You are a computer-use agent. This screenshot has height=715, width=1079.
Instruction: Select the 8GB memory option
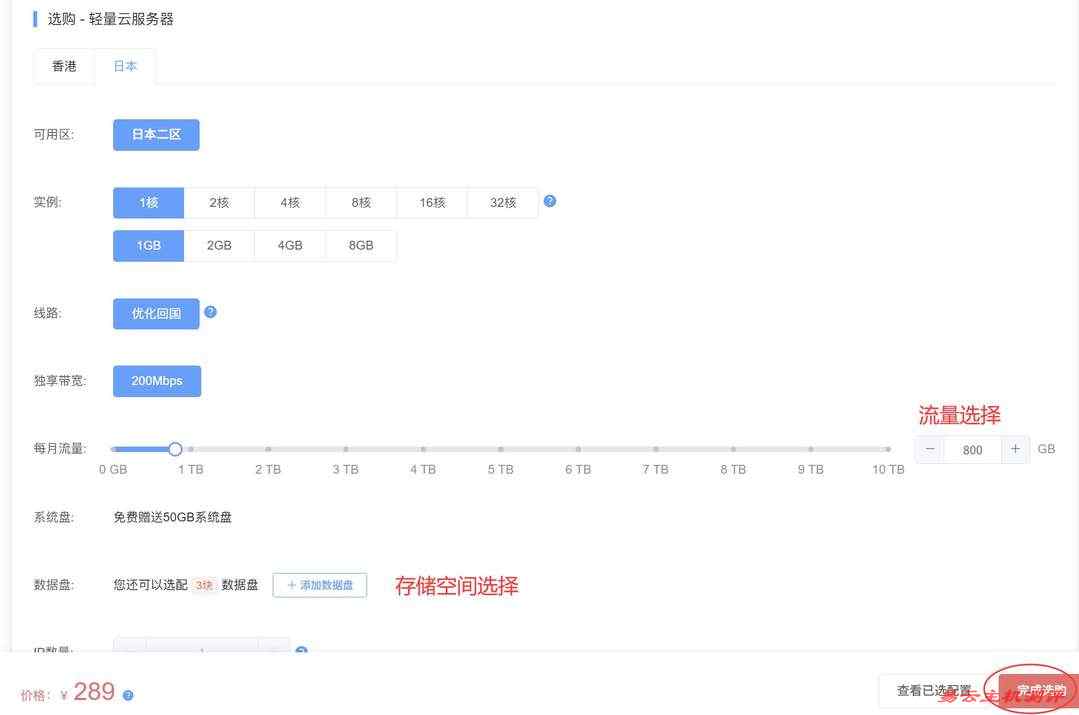(x=360, y=244)
